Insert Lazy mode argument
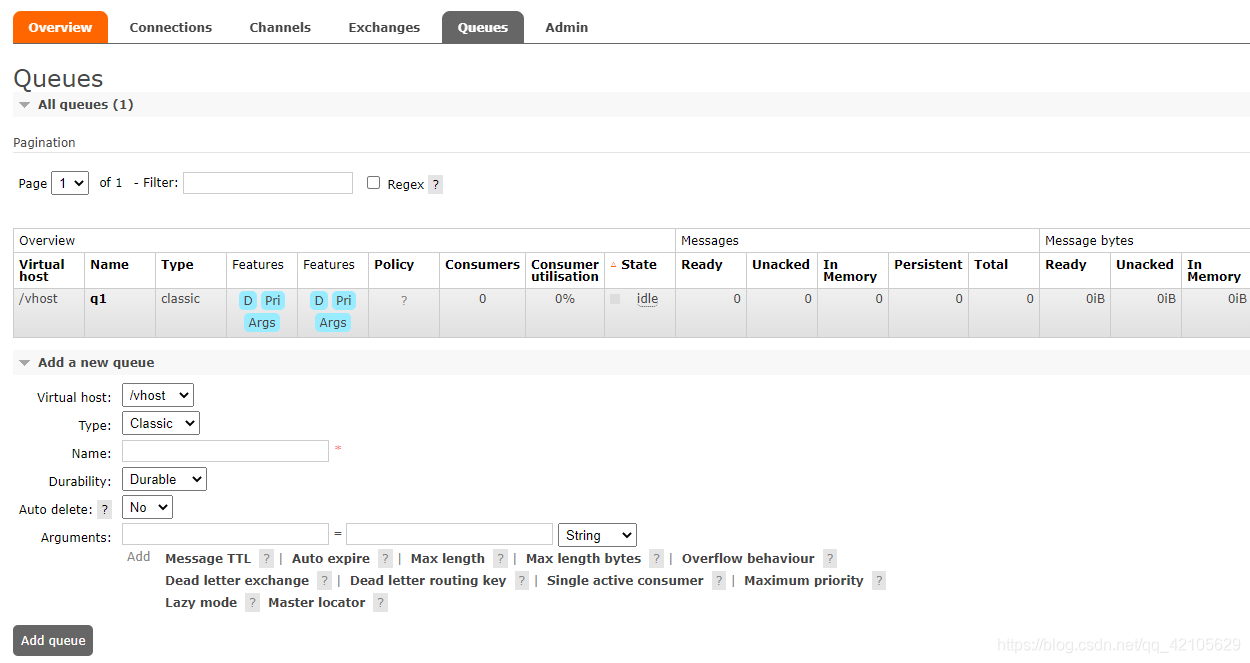The image size is (1250, 663). coord(201,603)
